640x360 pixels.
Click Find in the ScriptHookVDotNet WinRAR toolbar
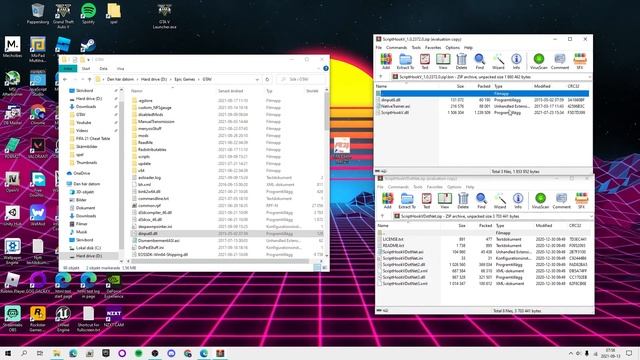coord(481,200)
